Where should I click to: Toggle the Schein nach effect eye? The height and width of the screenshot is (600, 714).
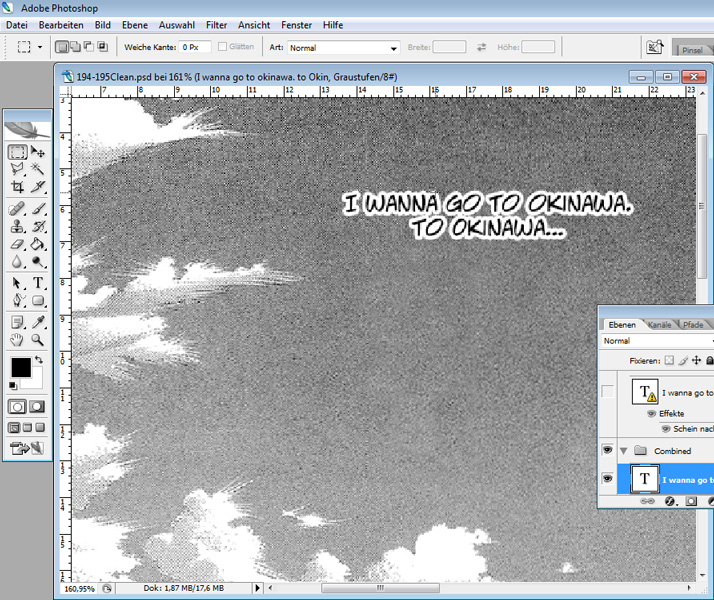(x=666, y=429)
